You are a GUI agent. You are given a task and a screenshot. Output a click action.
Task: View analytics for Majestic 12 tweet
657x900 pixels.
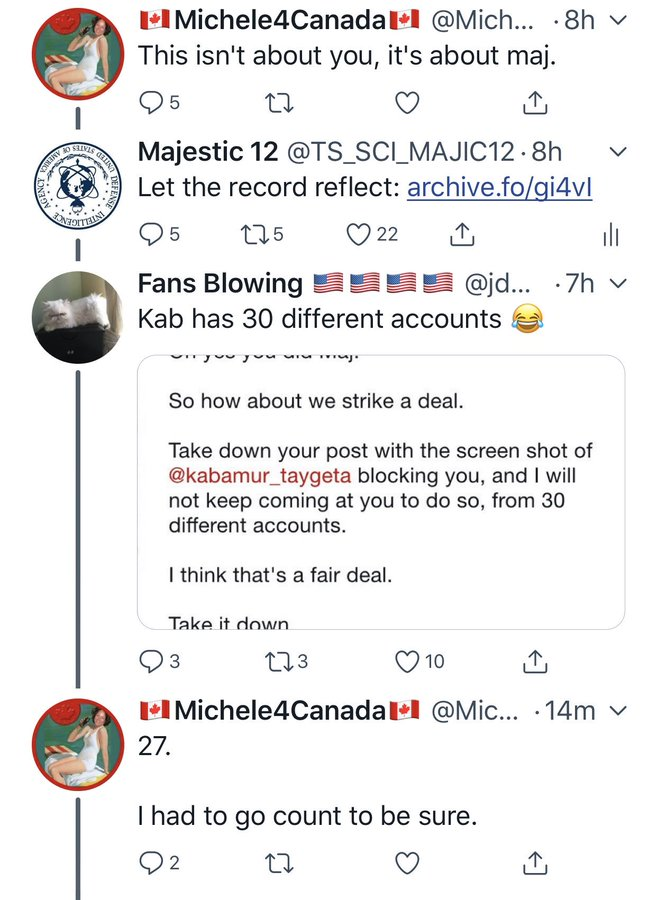click(x=611, y=234)
